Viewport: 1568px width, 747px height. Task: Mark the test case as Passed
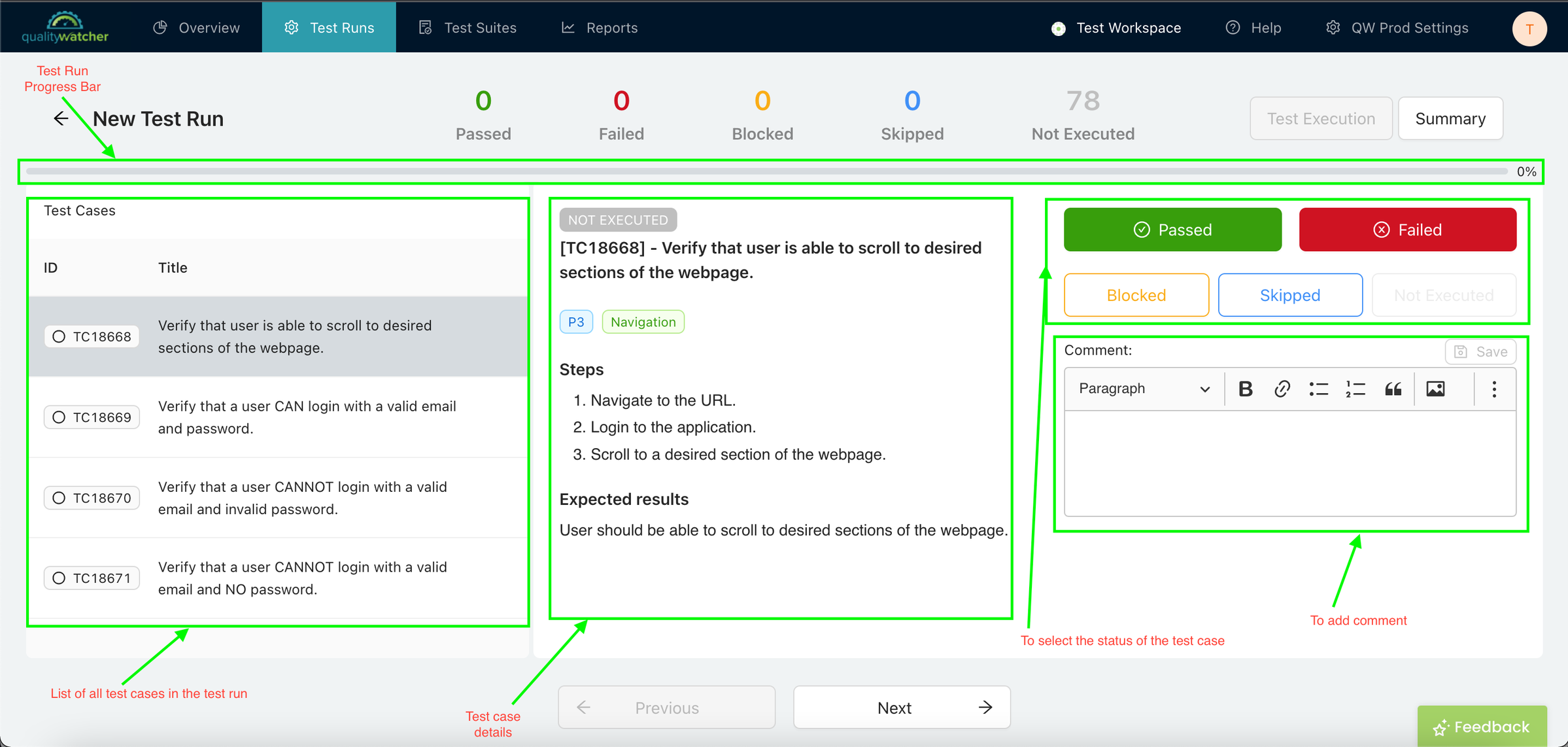(1172, 230)
